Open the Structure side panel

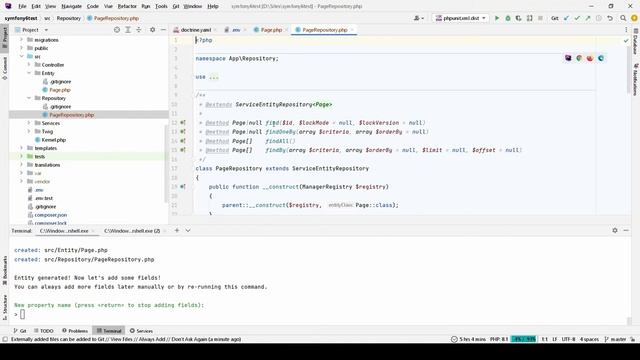4,307
